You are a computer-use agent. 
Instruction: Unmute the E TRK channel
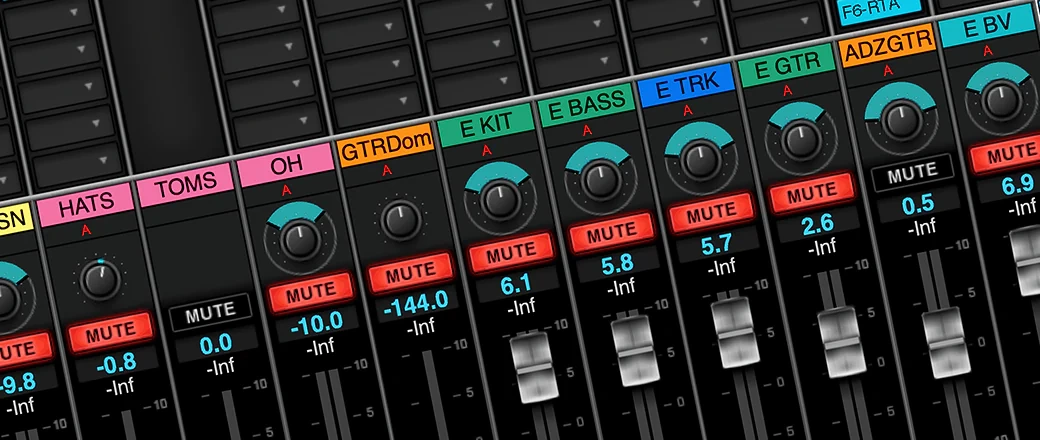(712, 212)
